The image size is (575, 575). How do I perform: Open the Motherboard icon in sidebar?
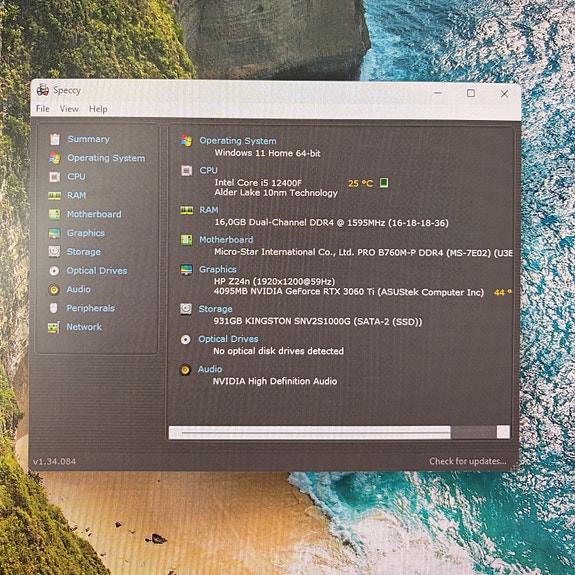54,214
